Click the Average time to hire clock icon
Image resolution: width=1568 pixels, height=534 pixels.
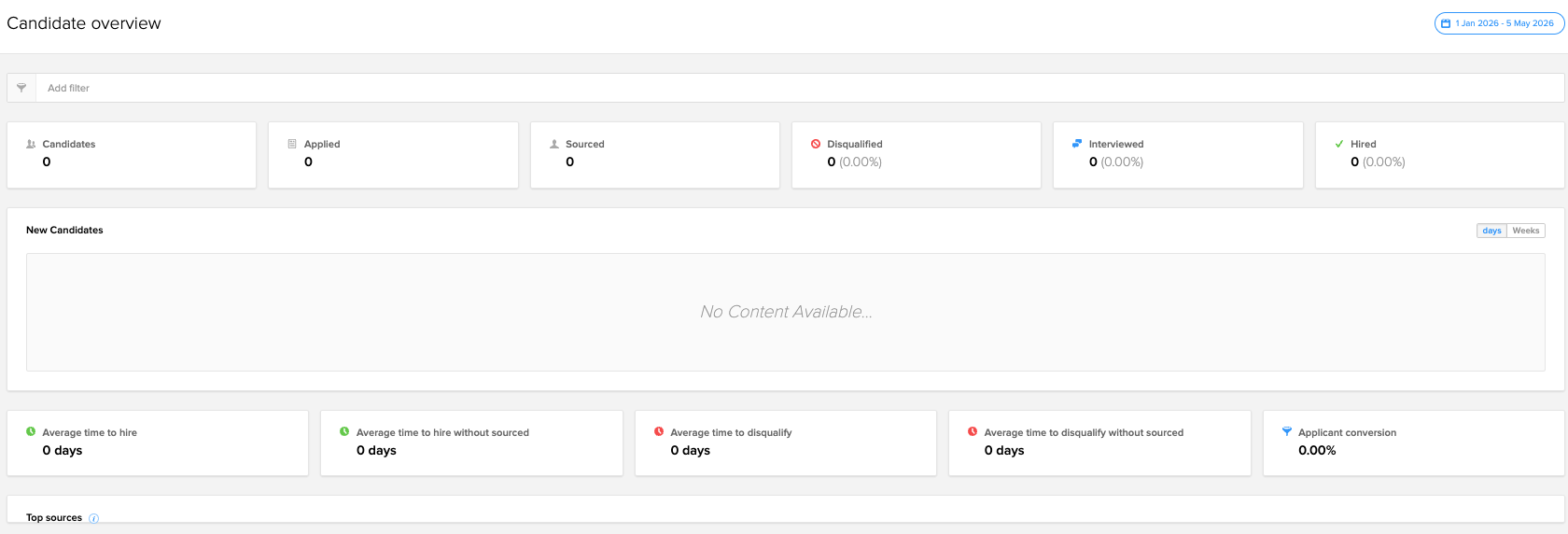31,432
